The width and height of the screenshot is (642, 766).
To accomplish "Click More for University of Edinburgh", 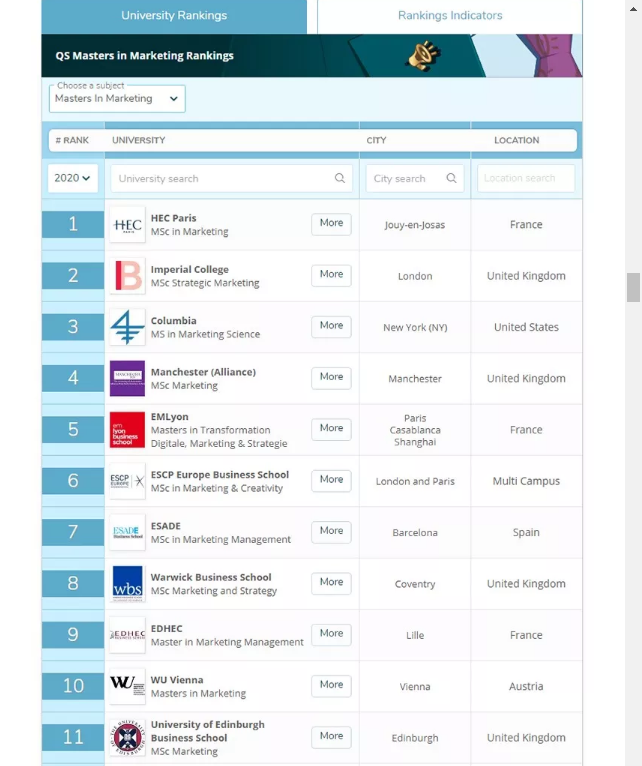I will click(x=331, y=737).
